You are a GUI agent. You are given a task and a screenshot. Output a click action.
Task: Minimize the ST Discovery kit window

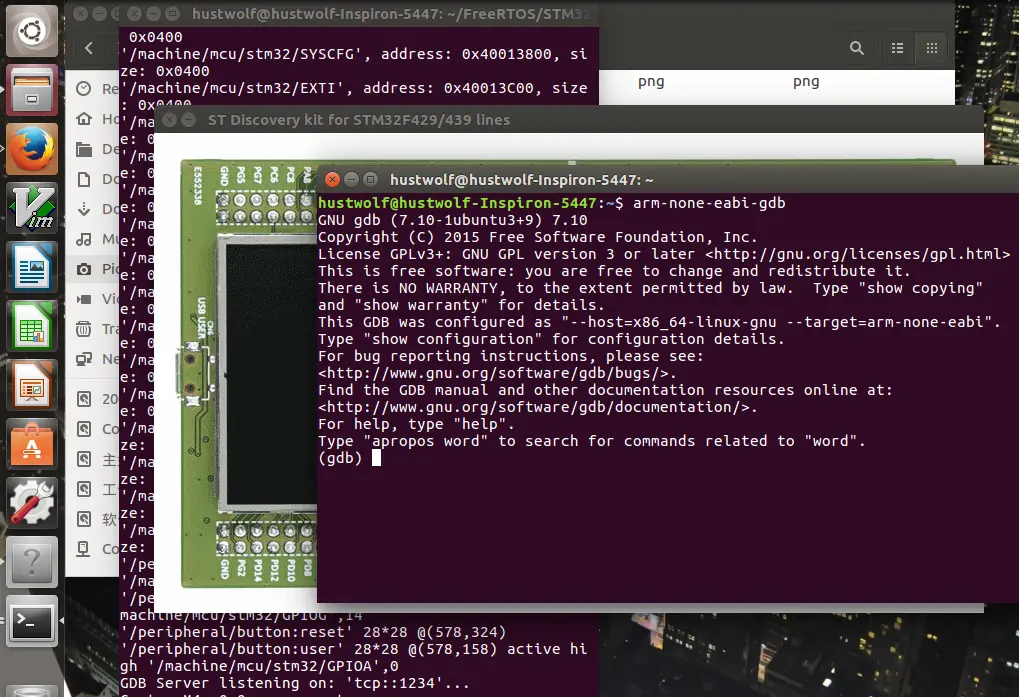point(188,120)
